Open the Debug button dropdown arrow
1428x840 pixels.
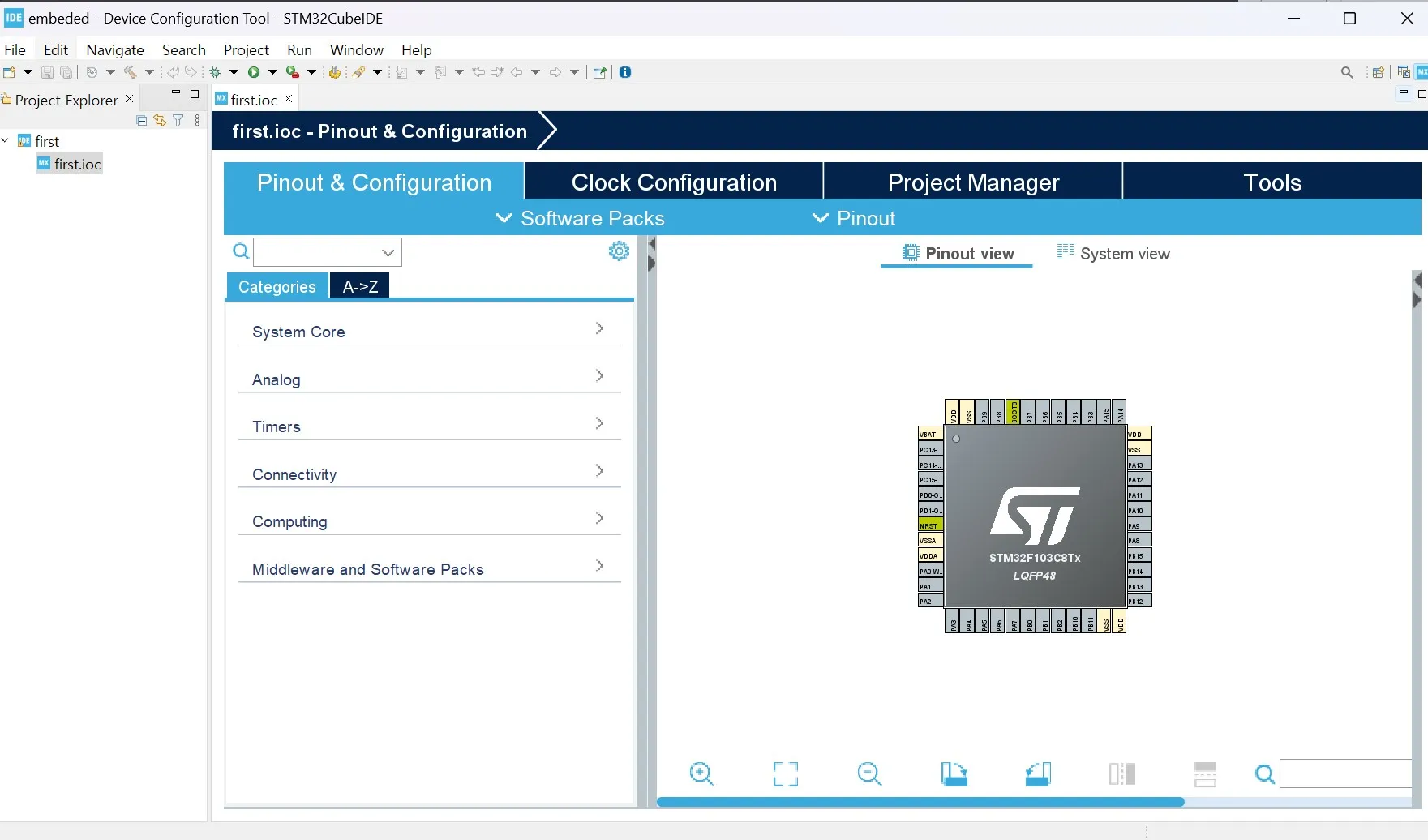coord(234,72)
